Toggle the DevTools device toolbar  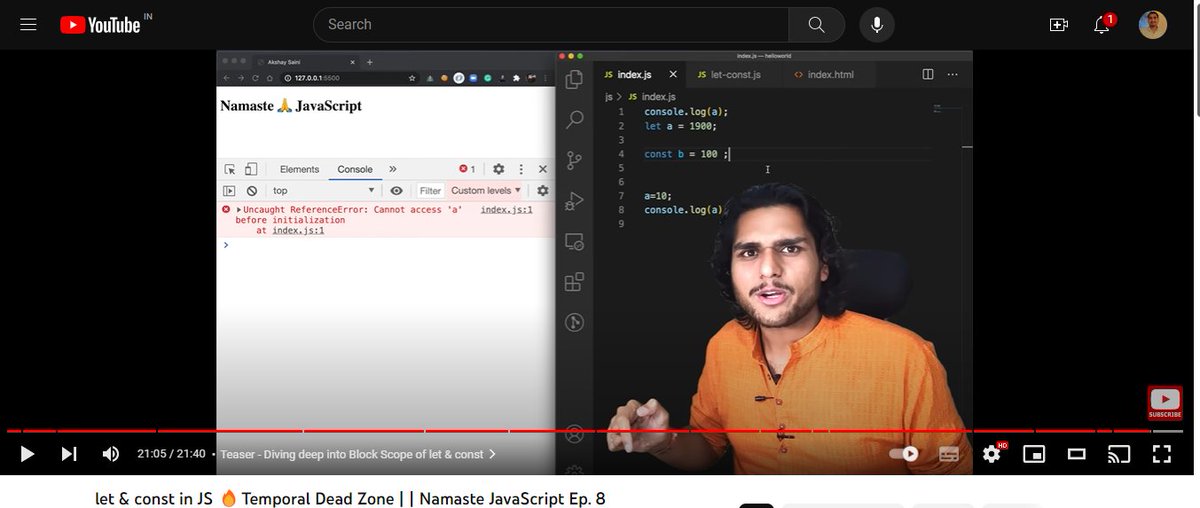click(251, 169)
